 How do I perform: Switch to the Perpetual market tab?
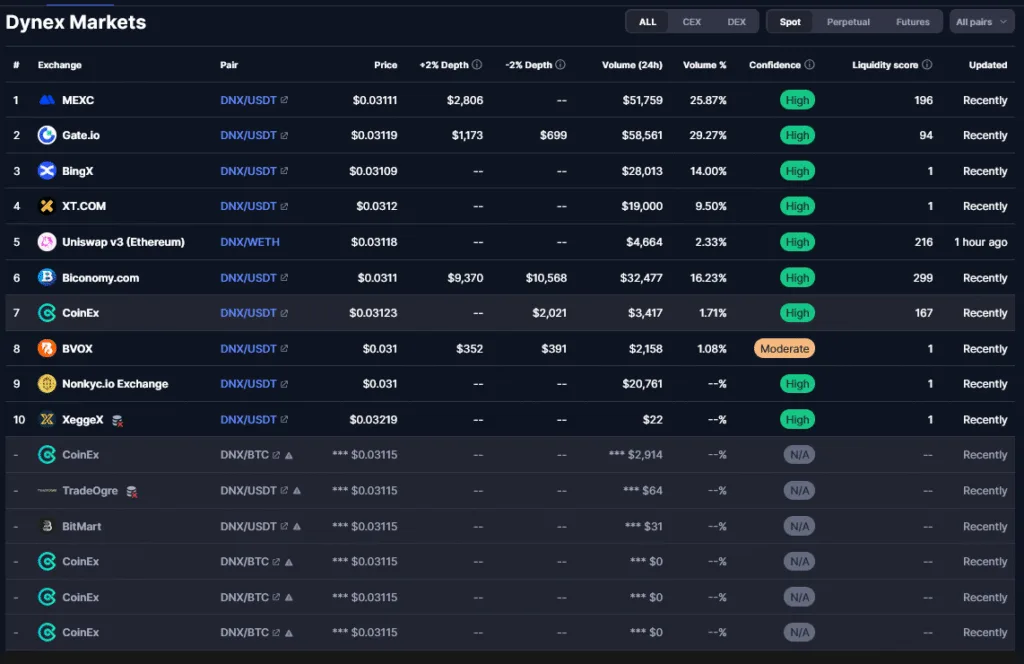click(x=848, y=22)
